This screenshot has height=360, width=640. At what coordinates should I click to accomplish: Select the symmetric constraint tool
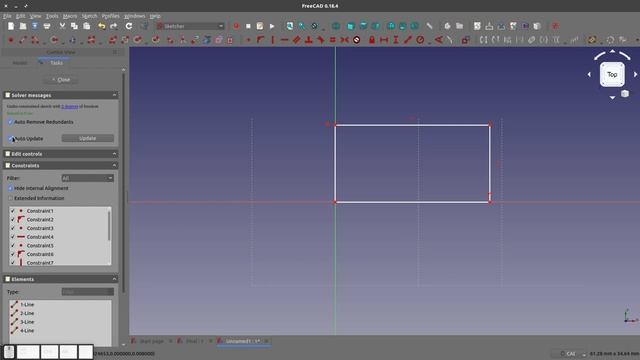coord(344,40)
